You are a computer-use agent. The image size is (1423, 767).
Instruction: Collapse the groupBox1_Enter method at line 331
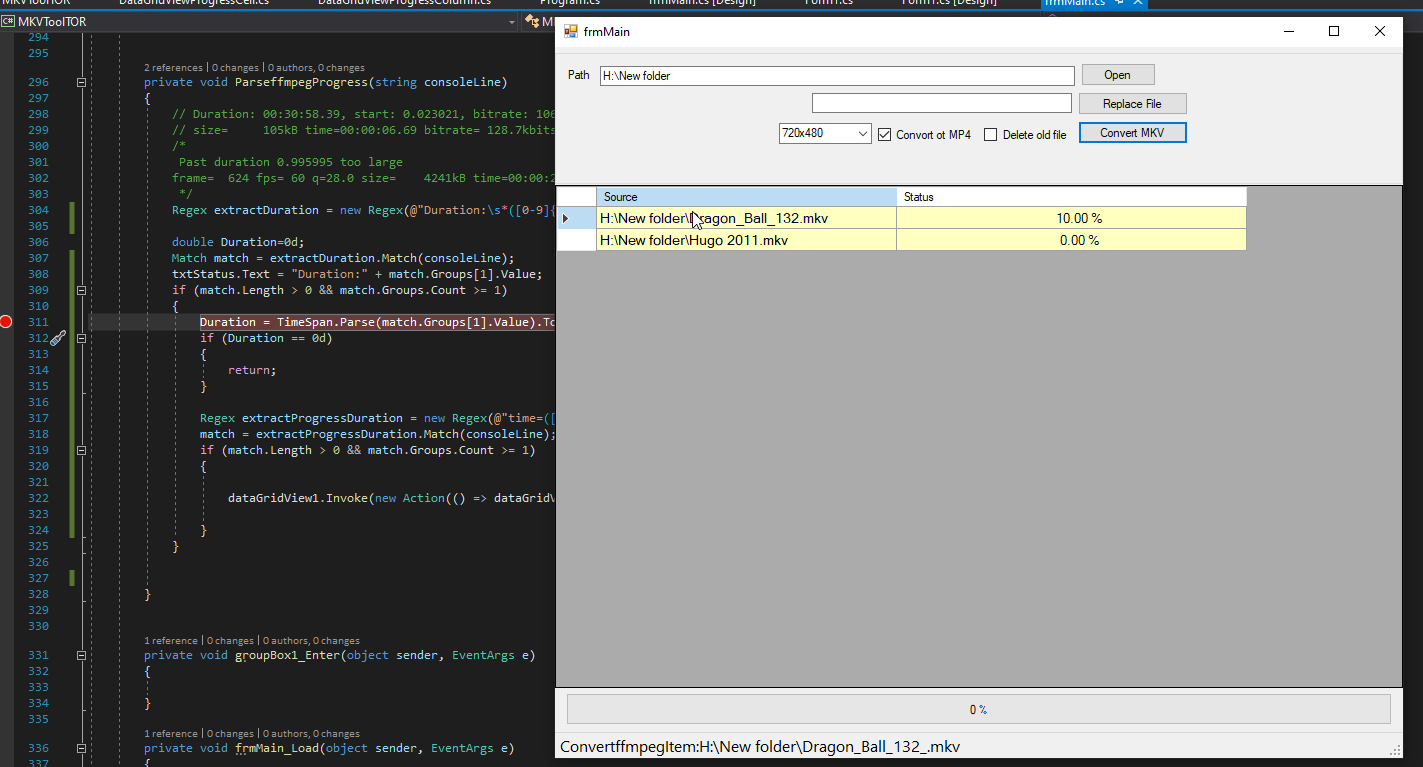click(82, 656)
